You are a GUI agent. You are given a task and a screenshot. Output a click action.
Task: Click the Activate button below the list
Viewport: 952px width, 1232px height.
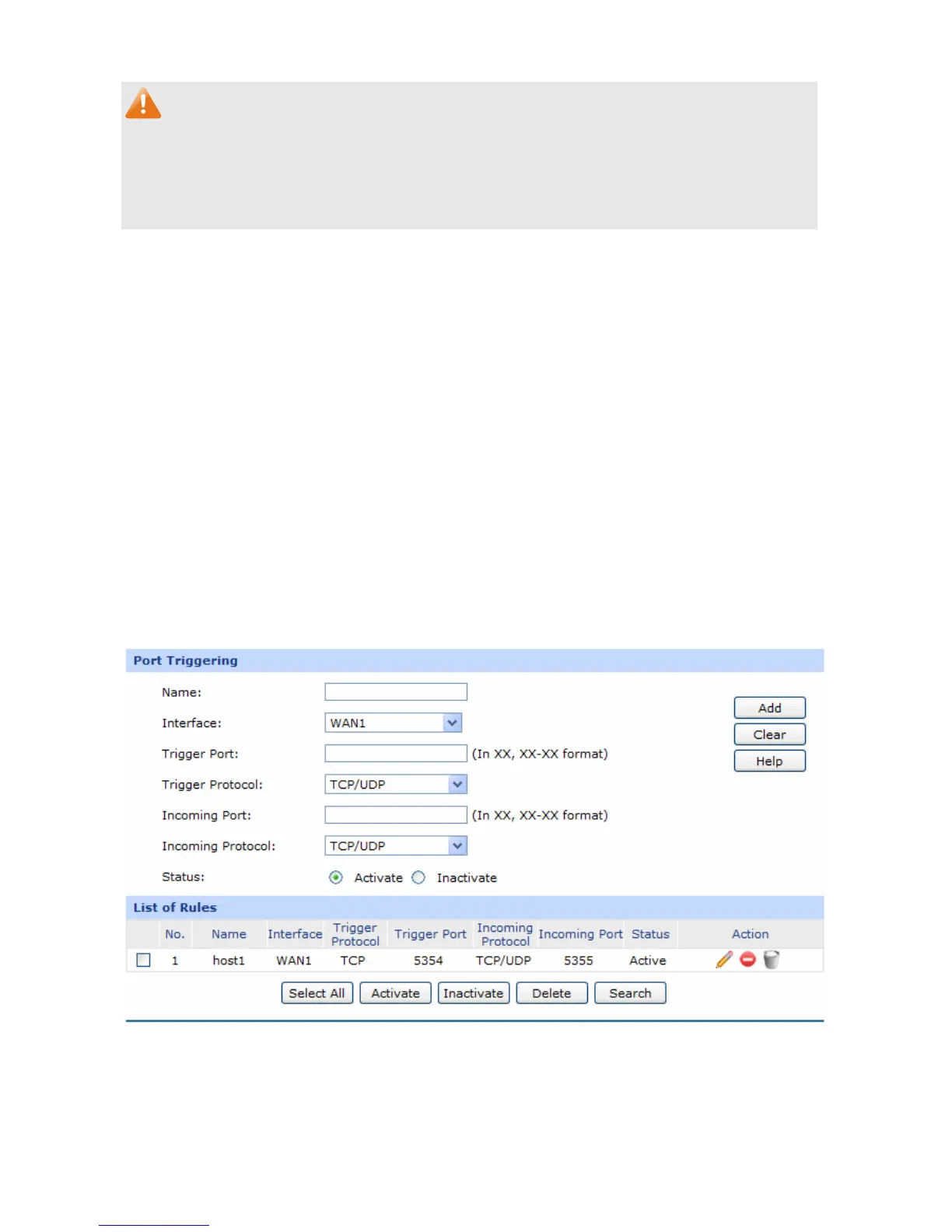[x=395, y=993]
